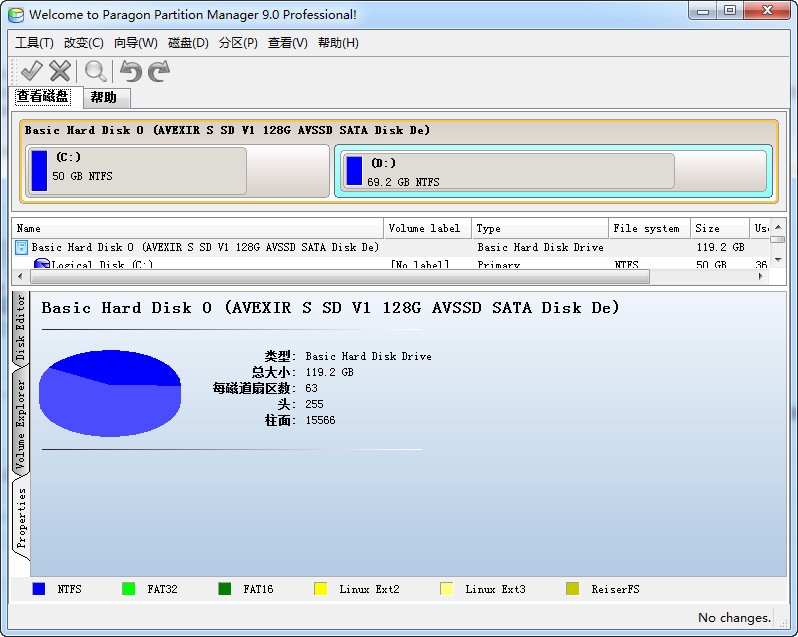The height and width of the screenshot is (637, 798).
Task: Click the pale yellow Linux Ext3 swatch
Action: pyautogui.click(x=446, y=589)
